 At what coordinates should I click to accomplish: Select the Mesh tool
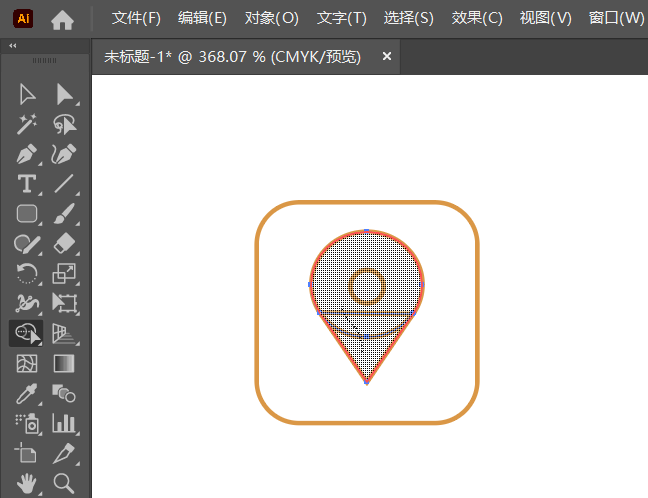(27, 364)
